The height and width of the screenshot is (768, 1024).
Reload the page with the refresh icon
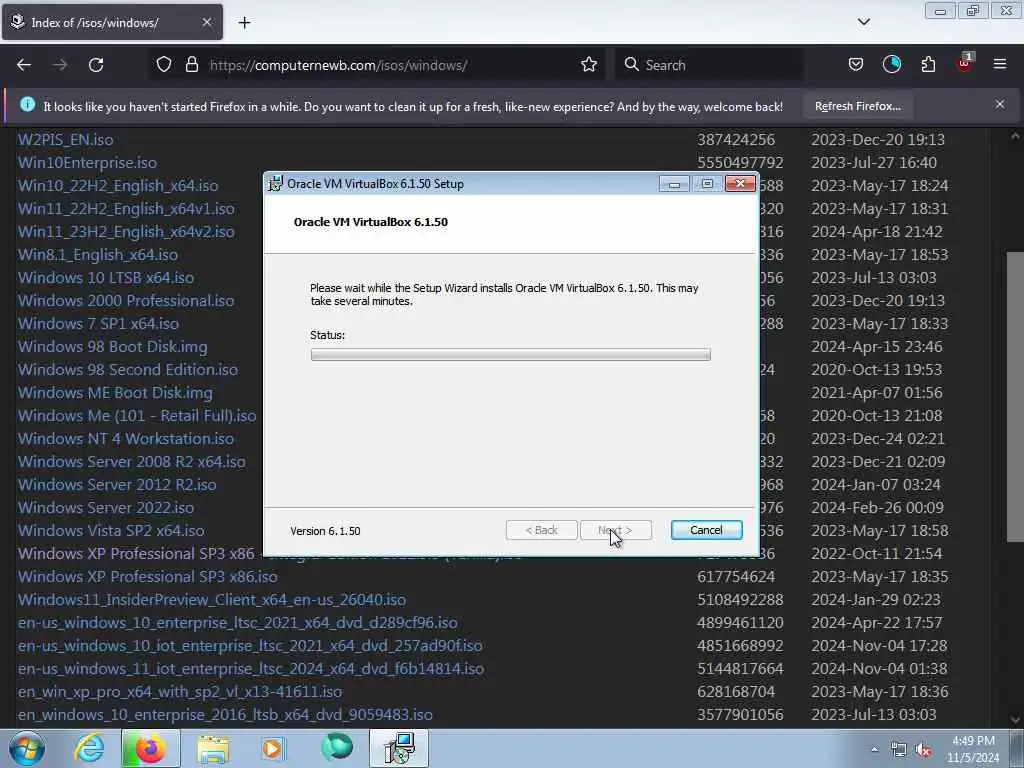click(x=96, y=65)
